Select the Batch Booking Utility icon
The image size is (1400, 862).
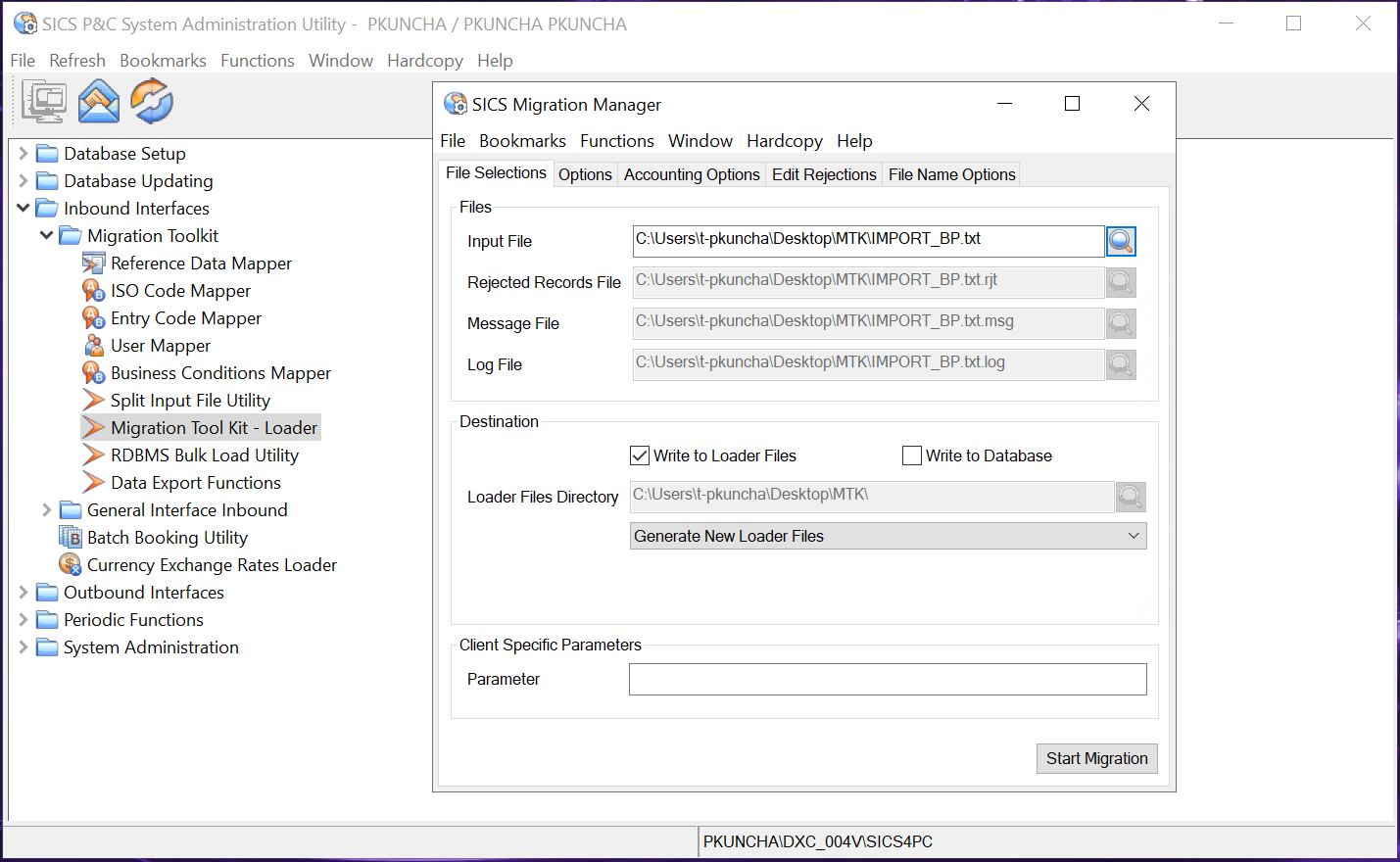pos(69,537)
